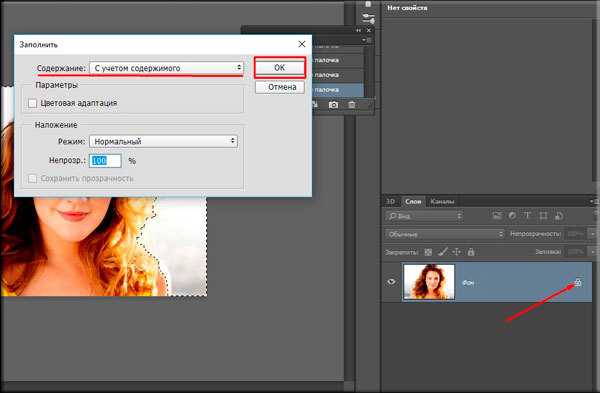Image resolution: width=600 pixels, height=393 pixels.
Task: Filter layers by pixel layers icon
Action: (497, 216)
